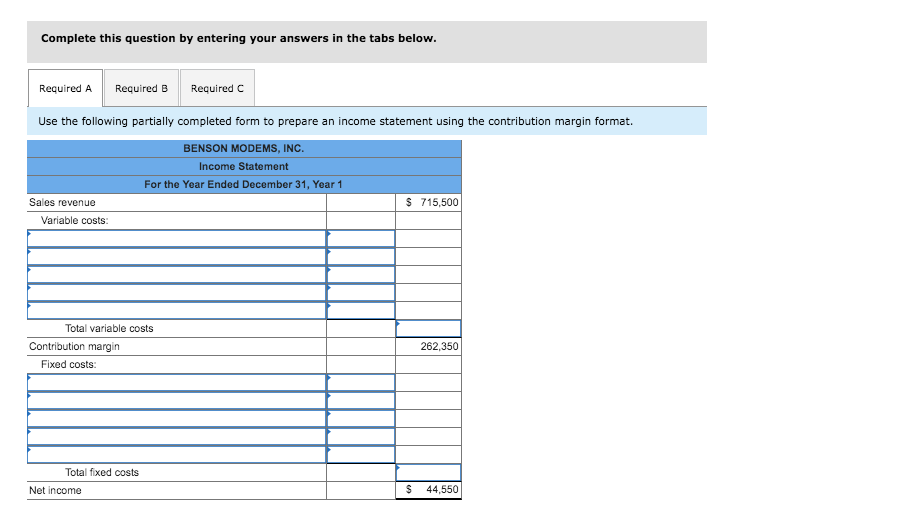Open fifth variable cost name dropdown
Viewport: 907px width, 506px height.
pyautogui.click(x=176, y=310)
